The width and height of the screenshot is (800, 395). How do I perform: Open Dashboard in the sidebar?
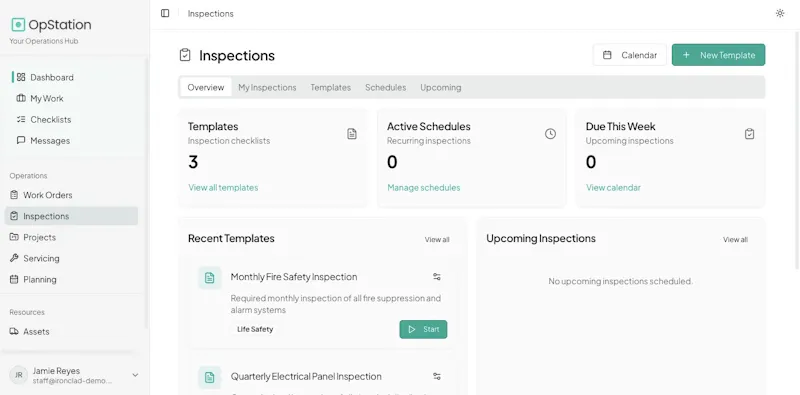(74, 78)
